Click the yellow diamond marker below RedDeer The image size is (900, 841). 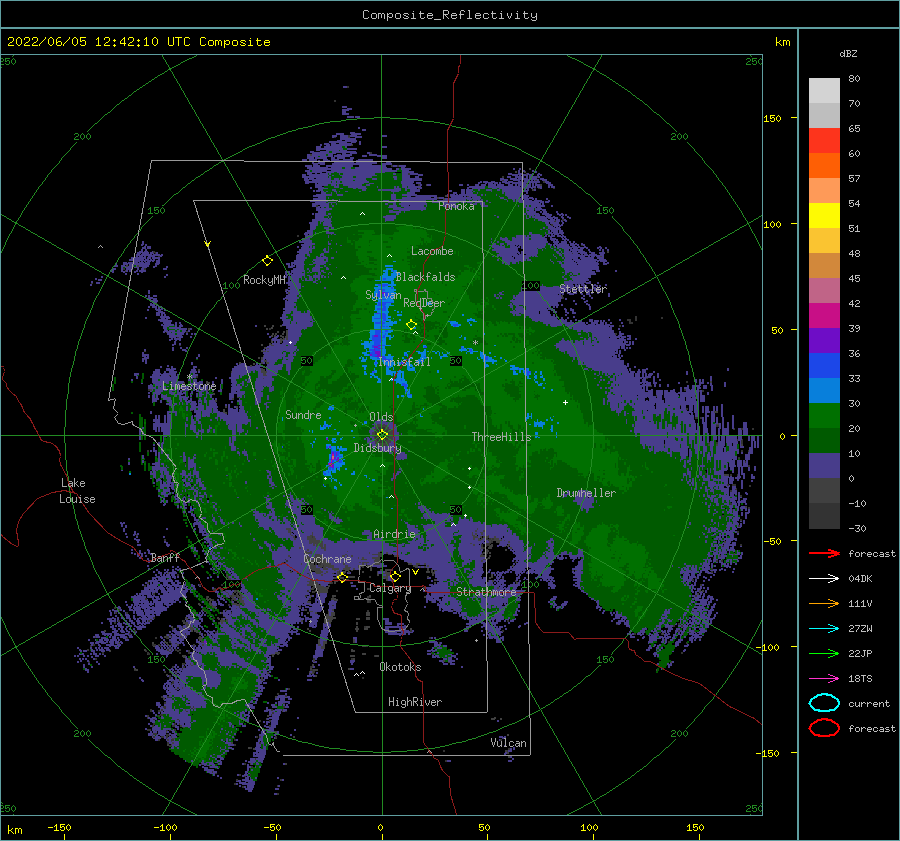(412, 325)
